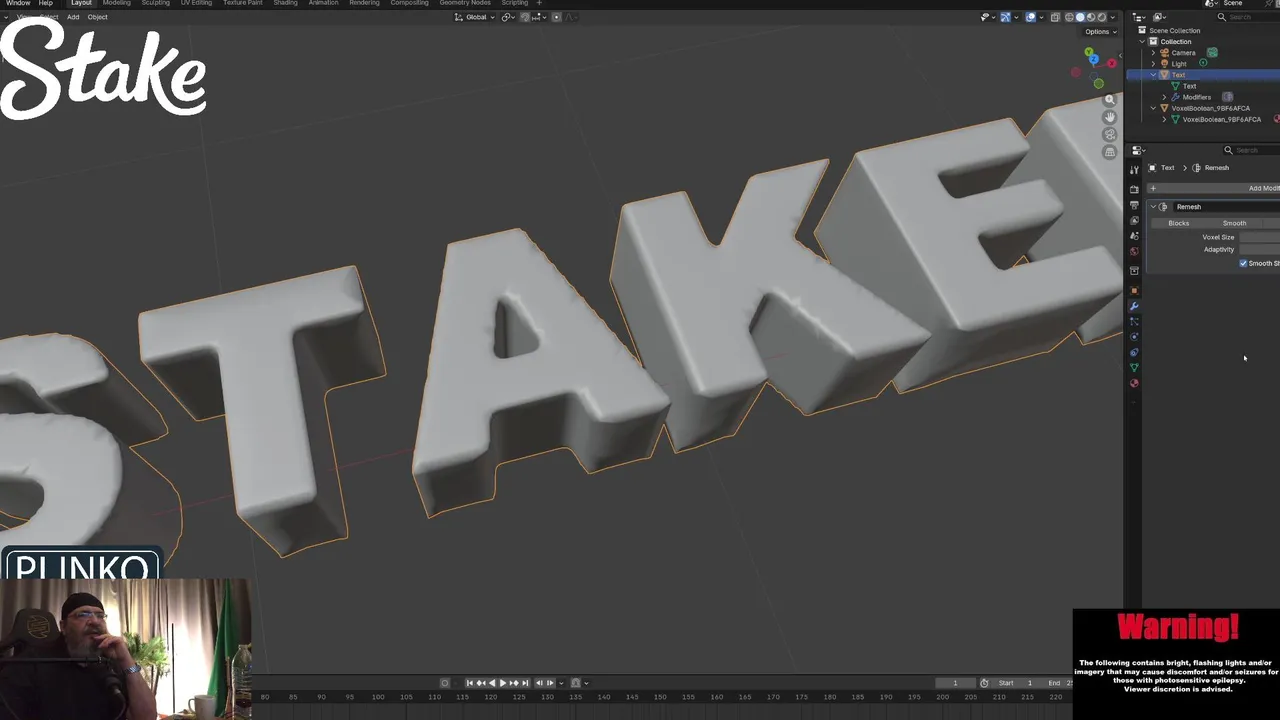Open the Object properties tab
Viewport: 1280px width, 720px height.
point(1134,290)
